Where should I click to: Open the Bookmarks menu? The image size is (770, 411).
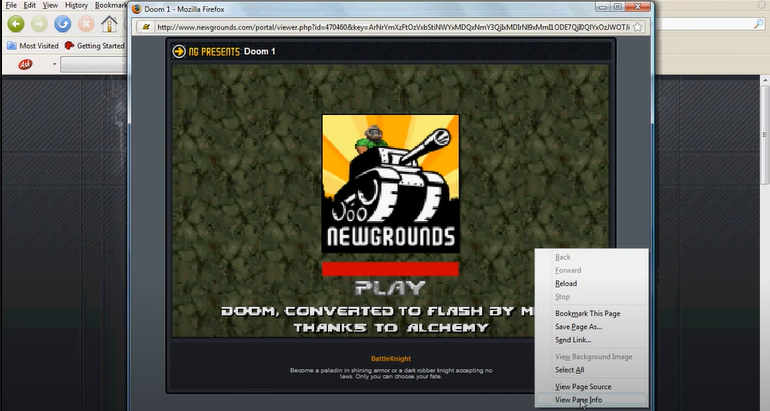tap(110, 5)
